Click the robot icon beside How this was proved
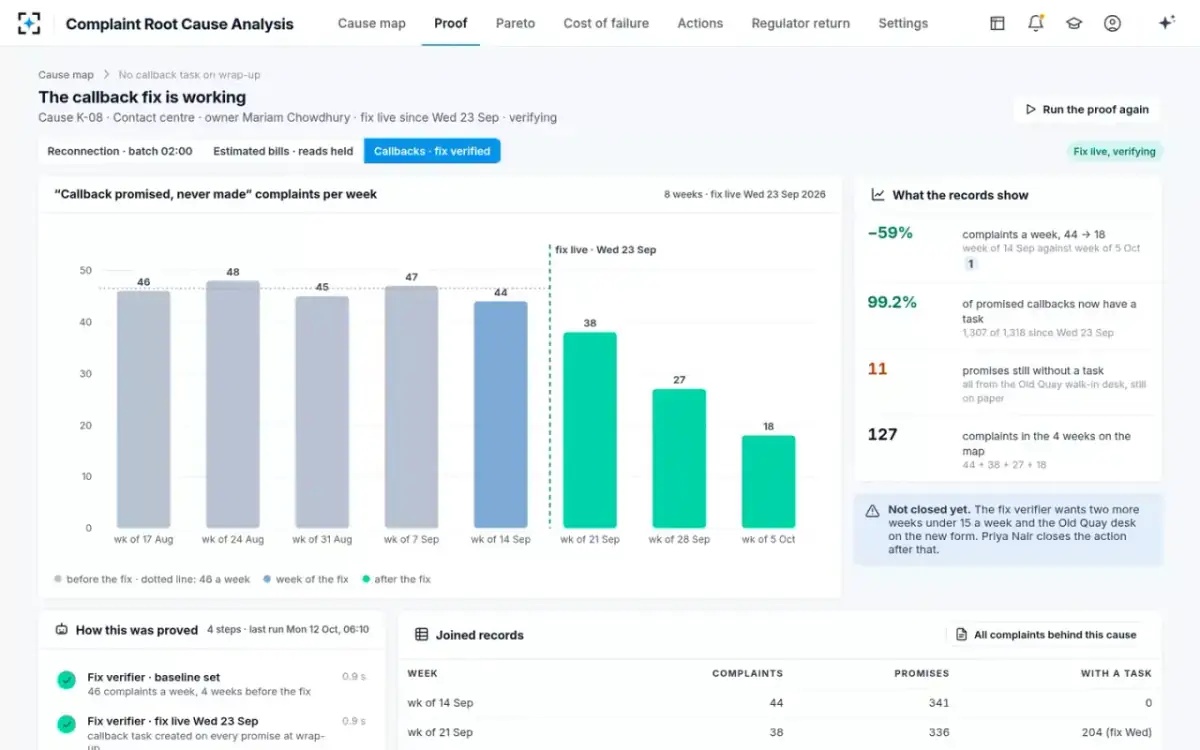This screenshot has width=1200, height=750. (62, 630)
